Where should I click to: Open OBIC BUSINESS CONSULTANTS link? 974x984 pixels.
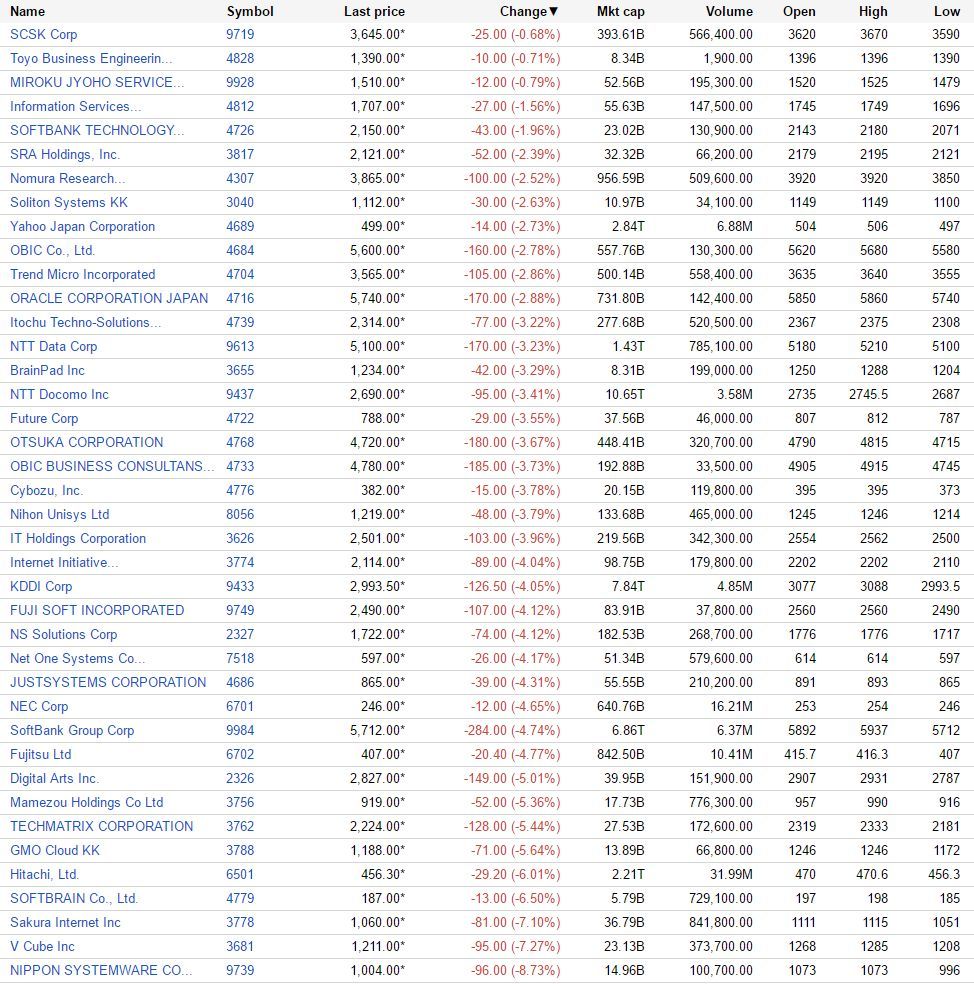tap(112, 466)
